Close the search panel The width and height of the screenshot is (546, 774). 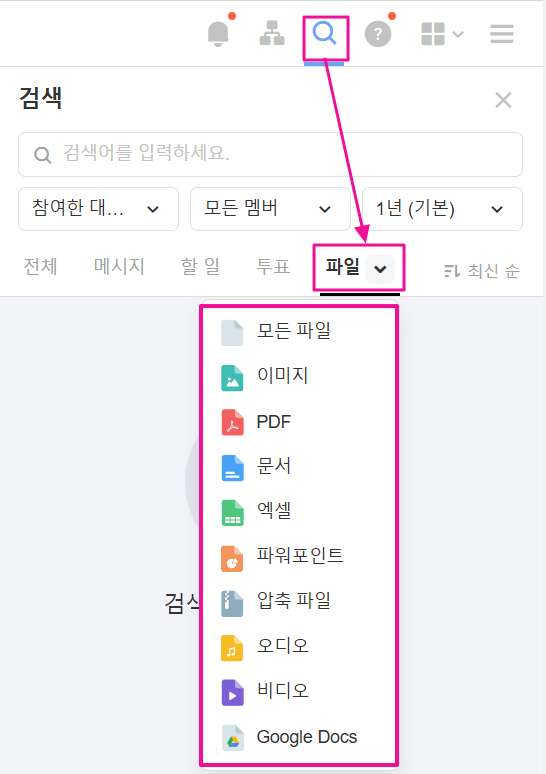tap(503, 100)
